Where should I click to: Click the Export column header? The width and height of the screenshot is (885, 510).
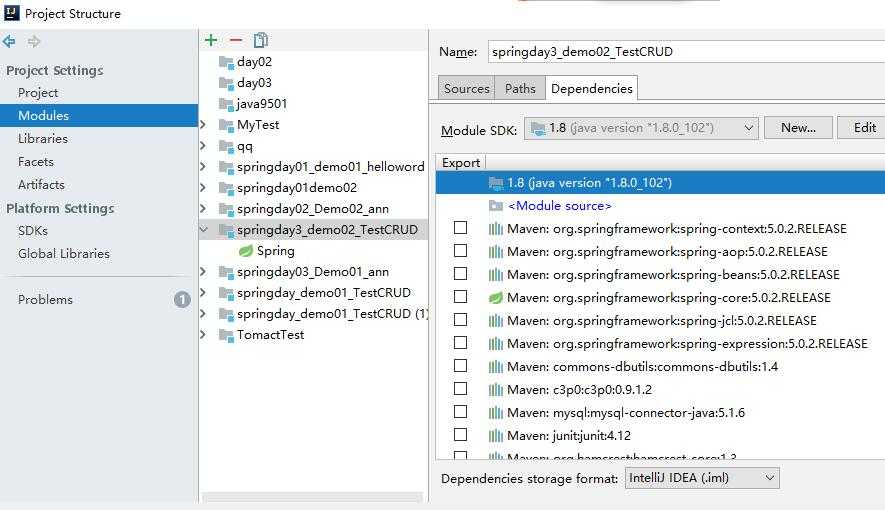click(461, 162)
